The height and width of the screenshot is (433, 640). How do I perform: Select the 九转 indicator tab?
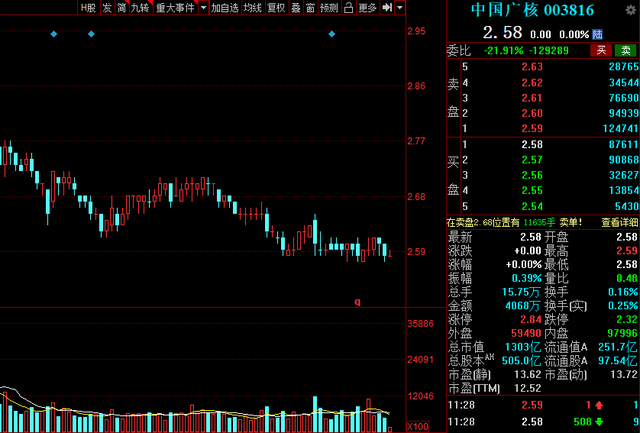(x=140, y=8)
